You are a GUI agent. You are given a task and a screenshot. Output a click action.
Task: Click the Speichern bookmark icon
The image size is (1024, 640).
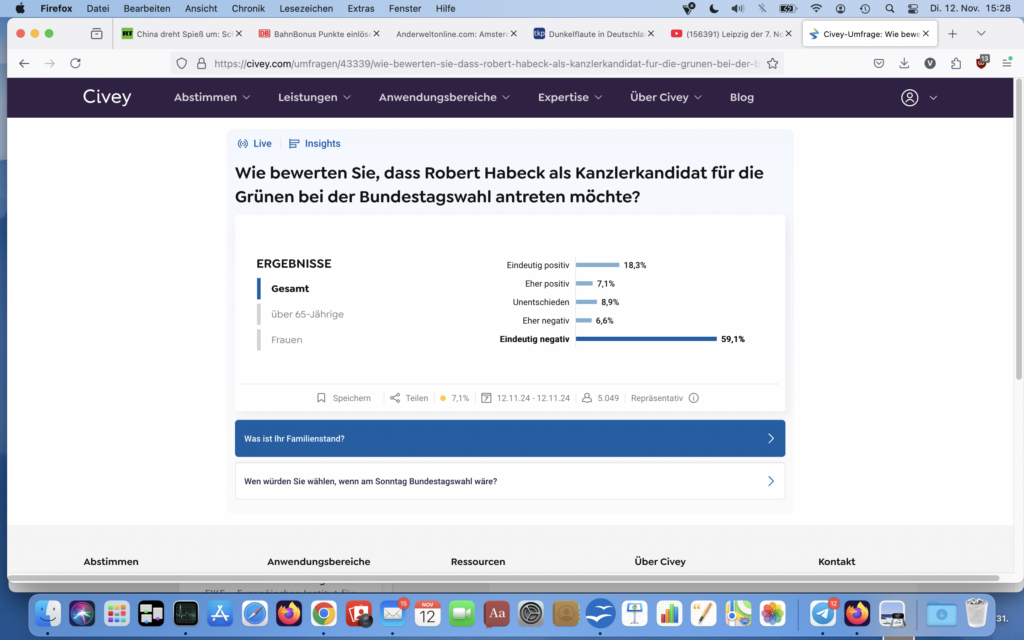click(322, 398)
